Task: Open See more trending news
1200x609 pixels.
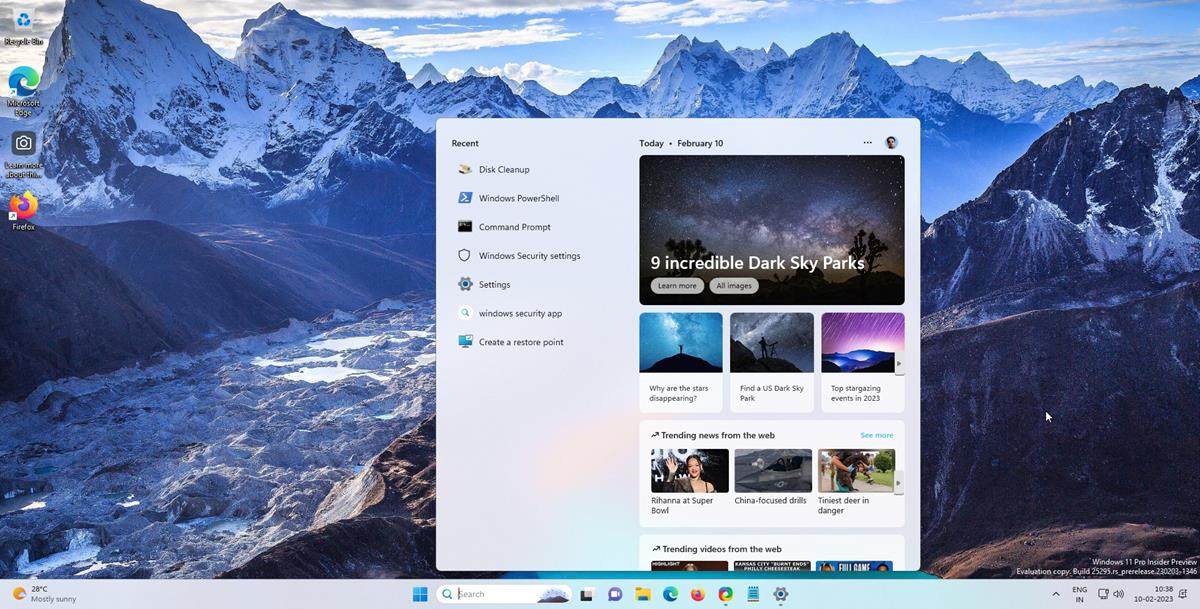Action: (876, 435)
